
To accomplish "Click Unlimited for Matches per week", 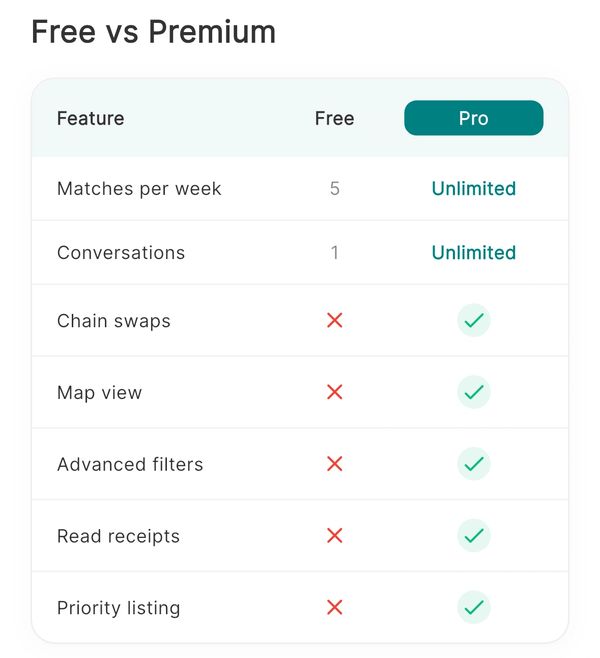I will pos(474,188).
